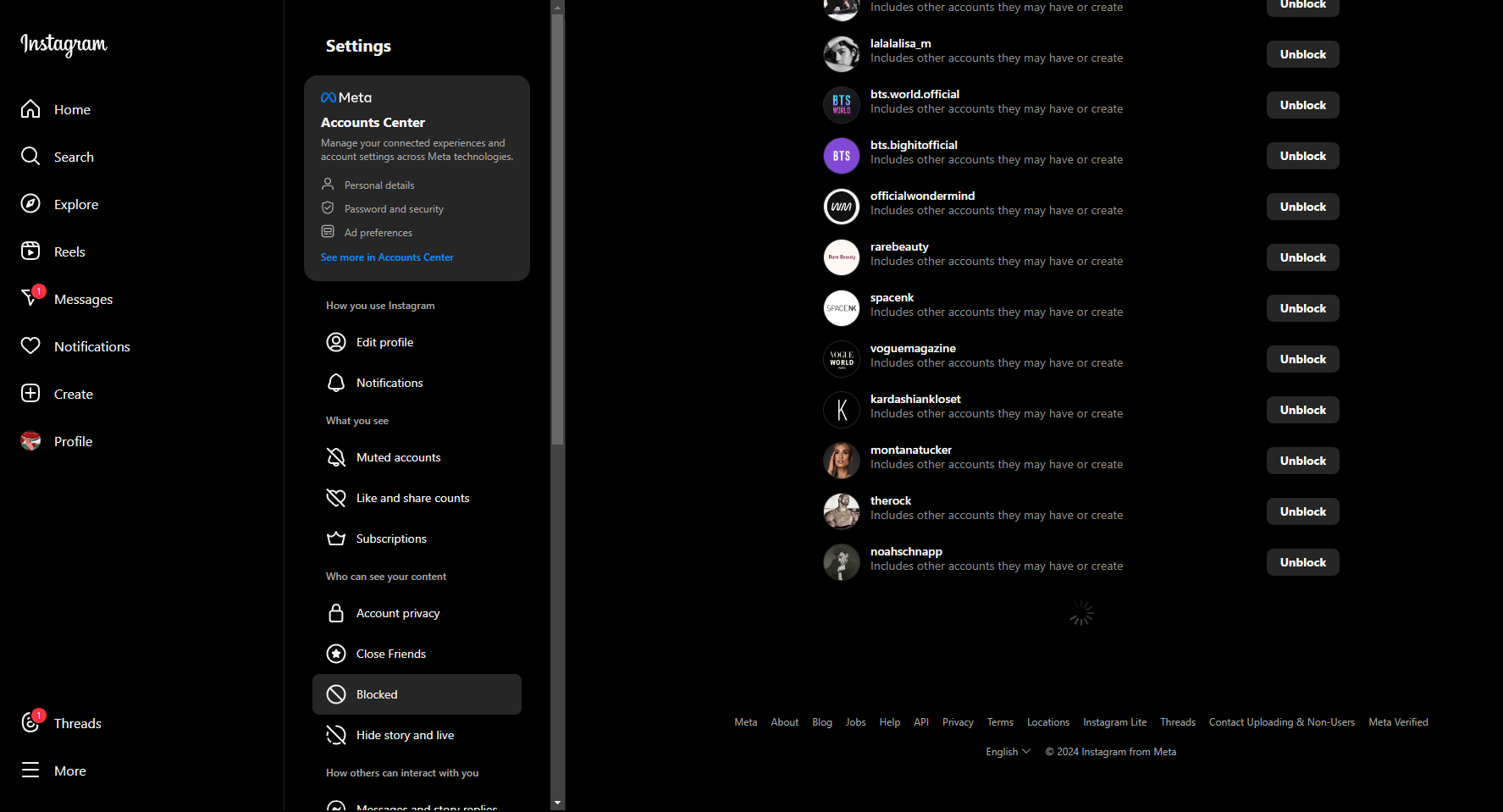Click the Account privacy lock icon
1503x812 pixels.
pyautogui.click(x=336, y=613)
